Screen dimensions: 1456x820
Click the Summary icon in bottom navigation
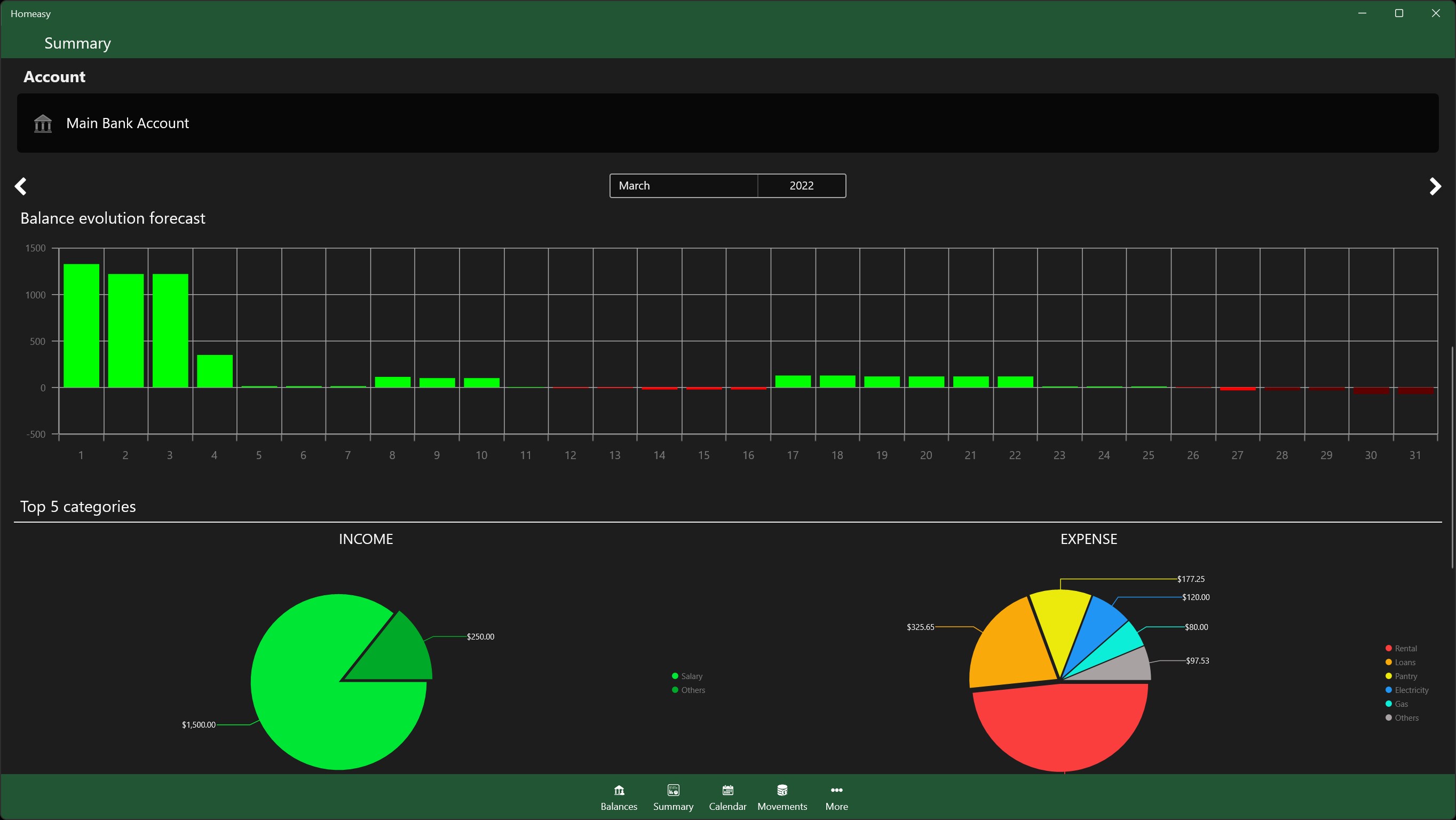point(672,790)
